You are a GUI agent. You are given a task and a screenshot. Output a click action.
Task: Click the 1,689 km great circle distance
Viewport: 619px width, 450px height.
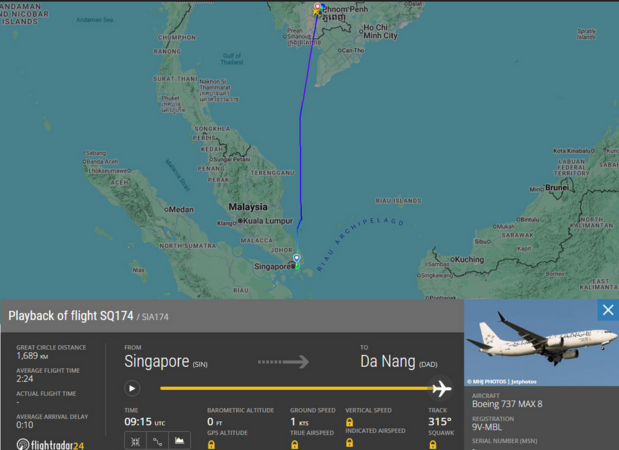click(x=32, y=356)
